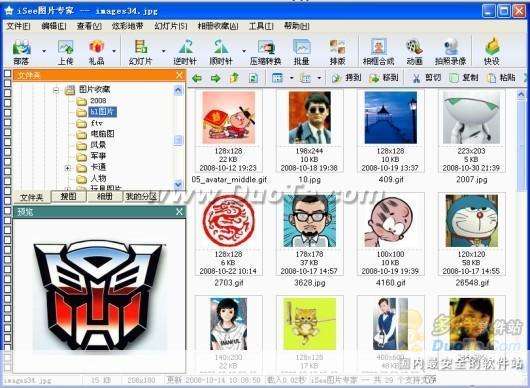Switch to the 我的分区 tab

click(141, 196)
